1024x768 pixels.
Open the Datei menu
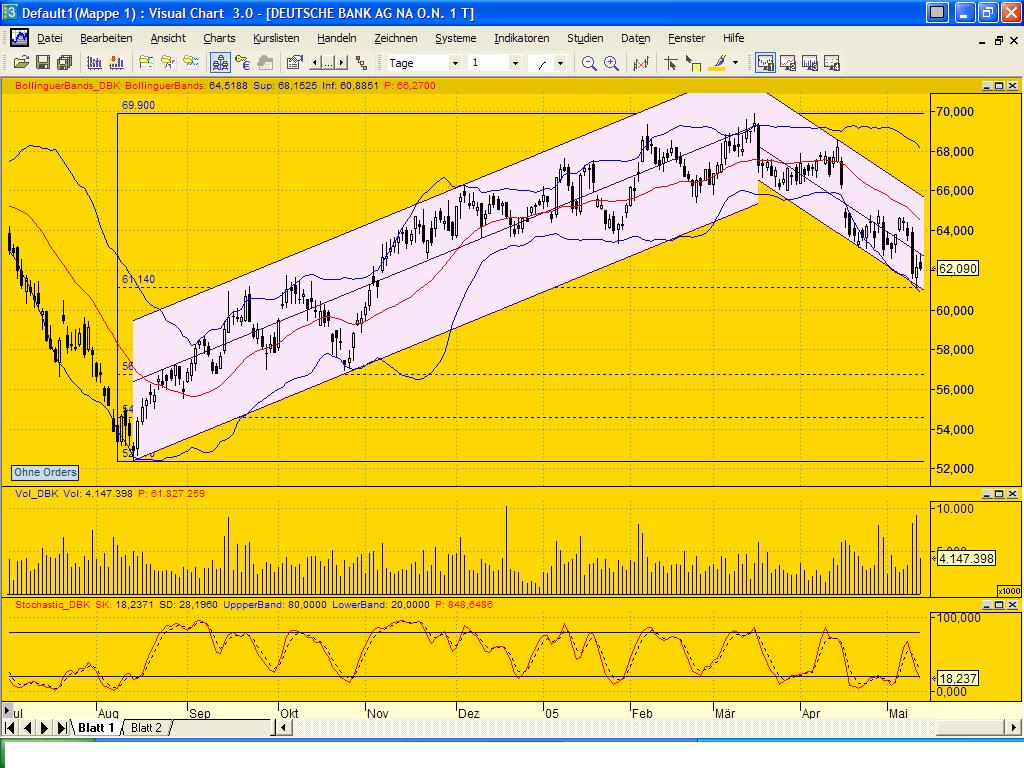(50, 38)
